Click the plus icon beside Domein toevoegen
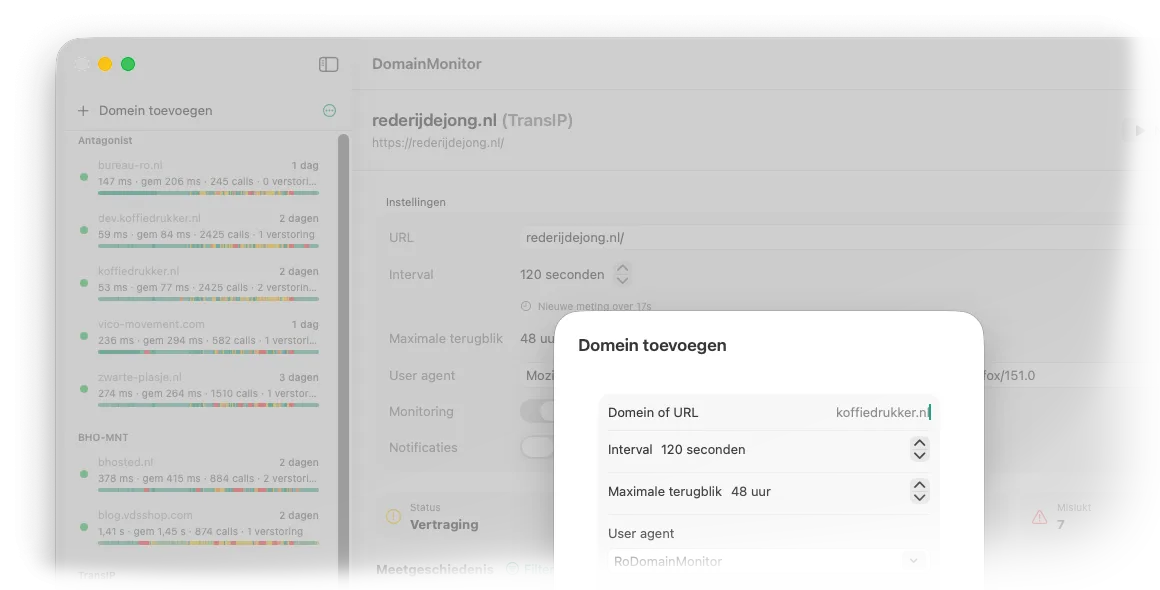The width and height of the screenshot is (1160, 590). tap(83, 110)
